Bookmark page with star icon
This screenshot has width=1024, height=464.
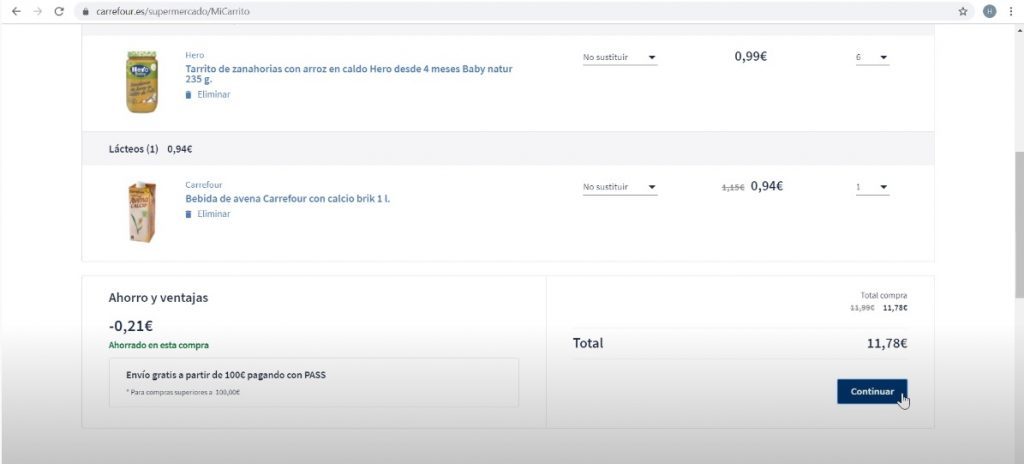click(962, 11)
